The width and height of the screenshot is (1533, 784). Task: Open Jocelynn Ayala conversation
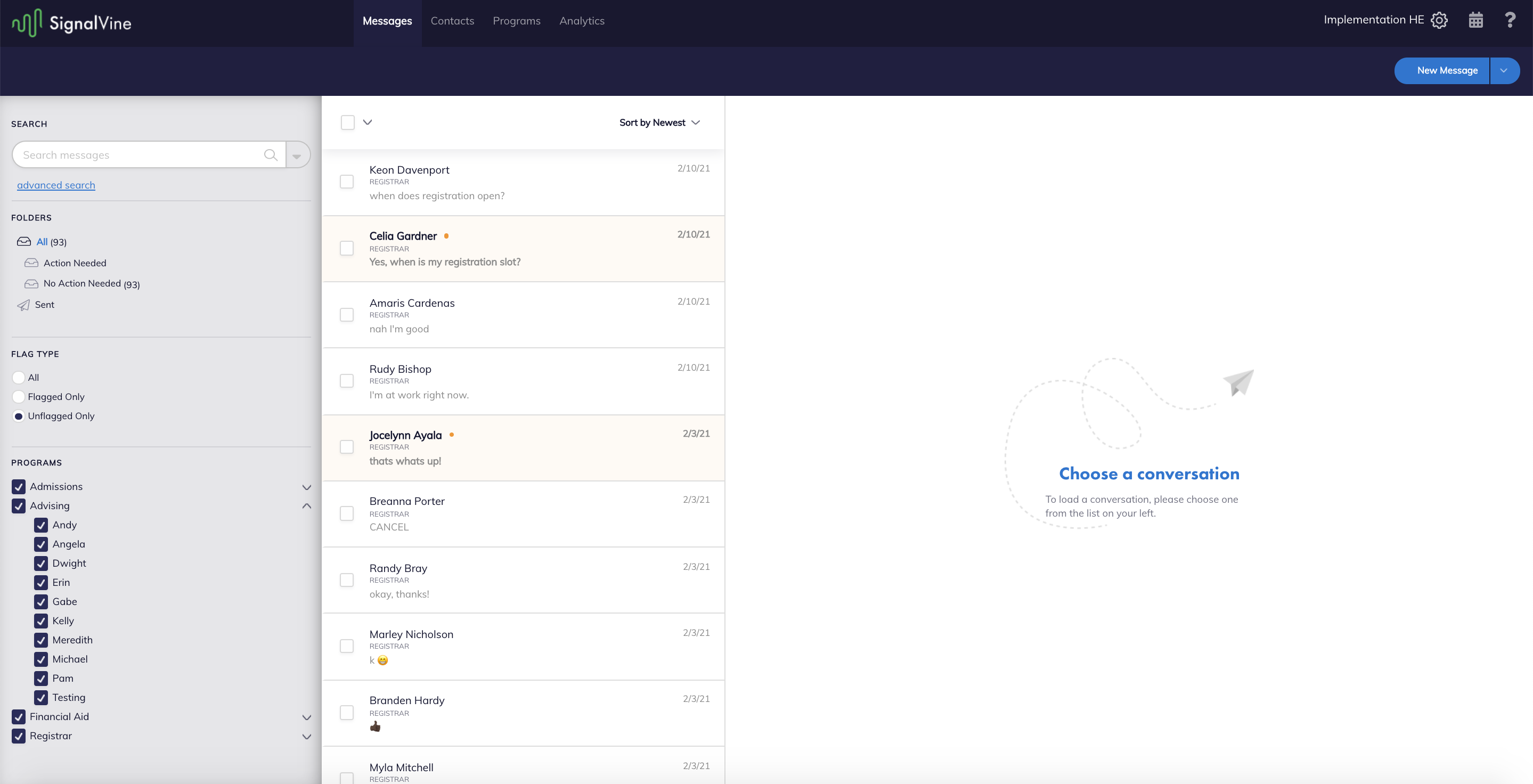(x=523, y=448)
